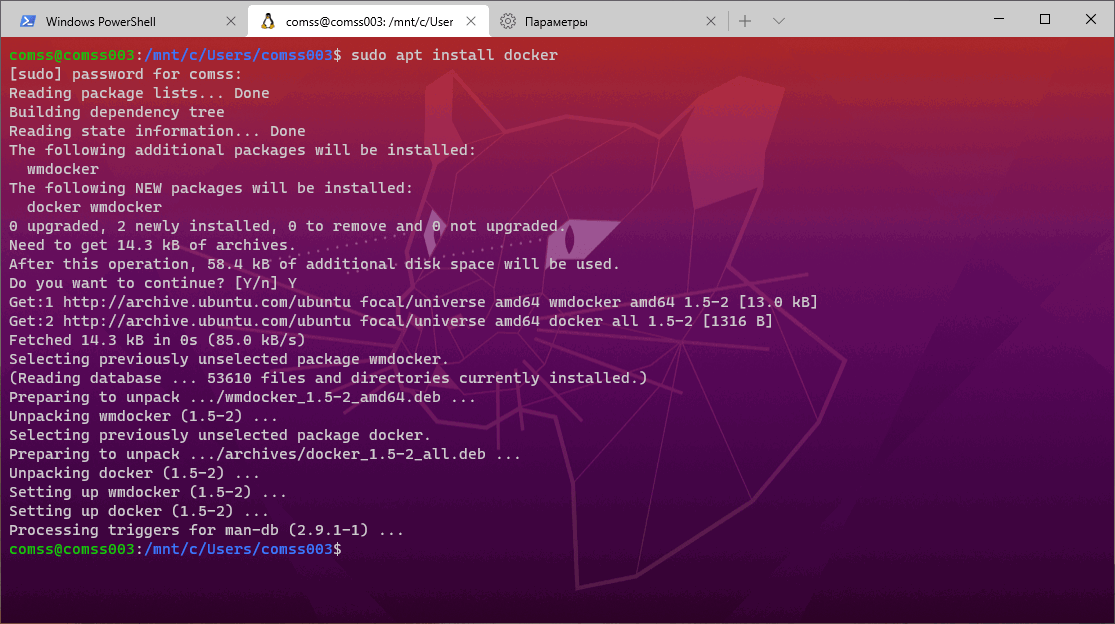Minimize the Windows Terminal window
This screenshot has height=624, width=1115.
[x=998, y=19]
